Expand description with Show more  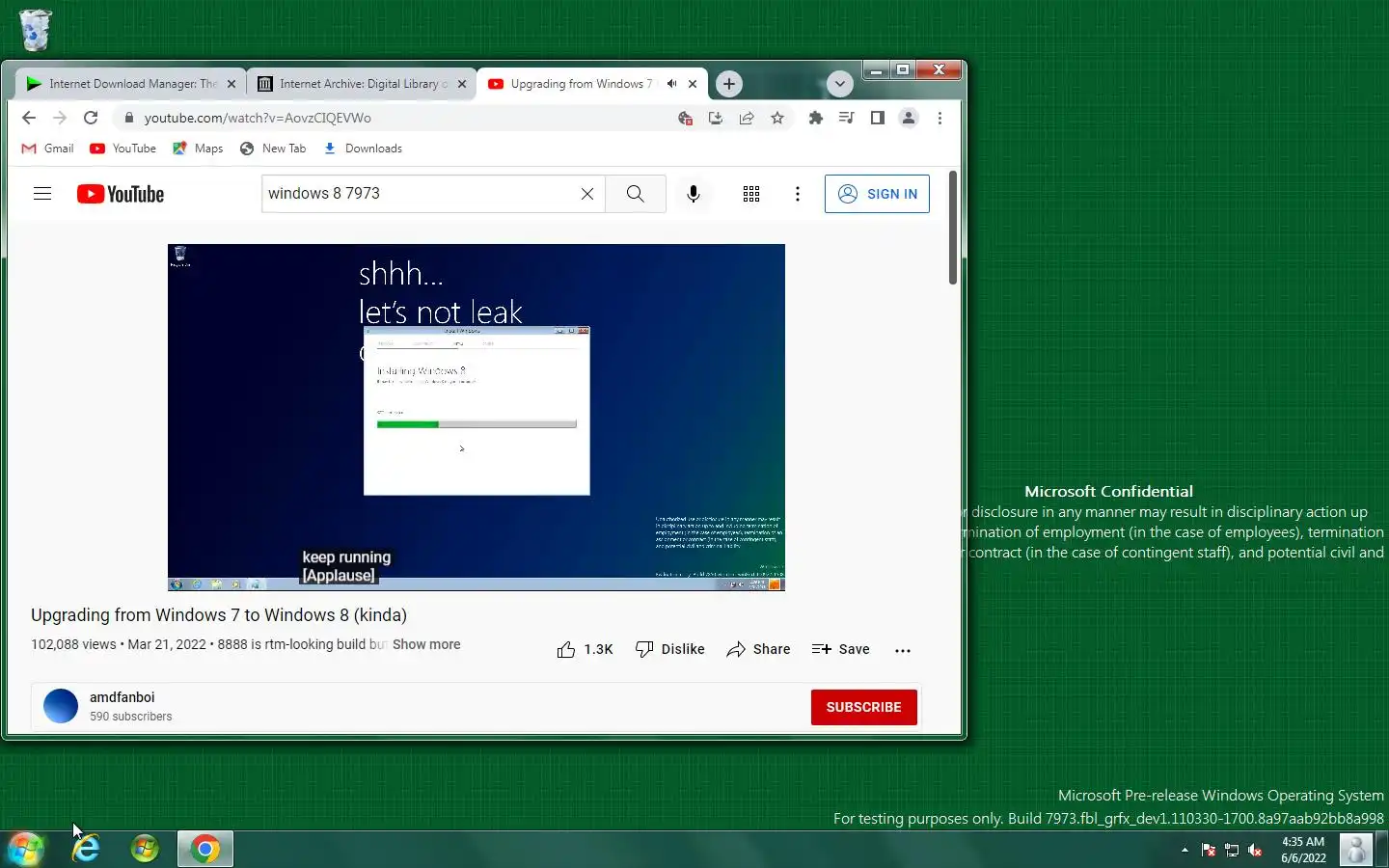pyautogui.click(x=426, y=644)
